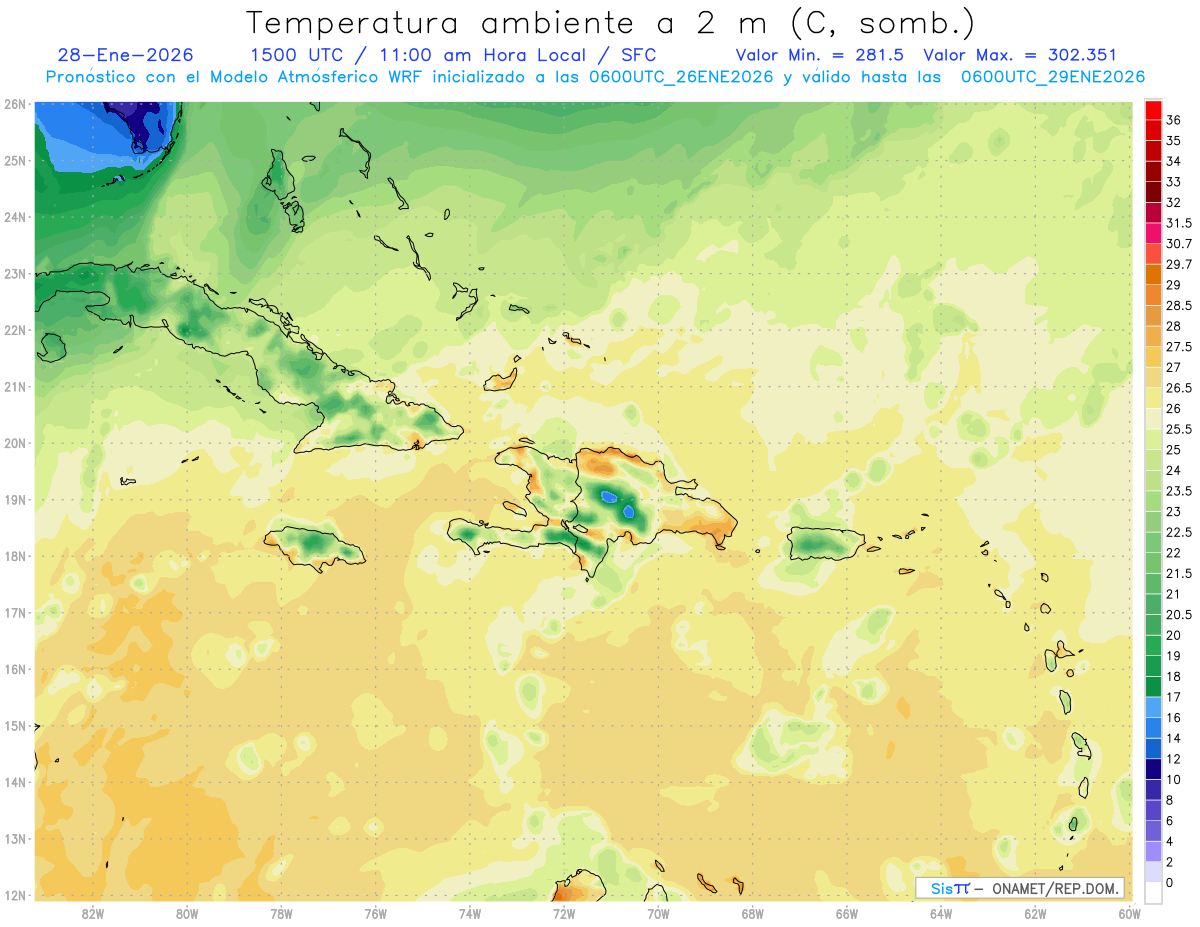Click the '74W' longitude axis label
1200x927 pixels.
pos(470,913)
